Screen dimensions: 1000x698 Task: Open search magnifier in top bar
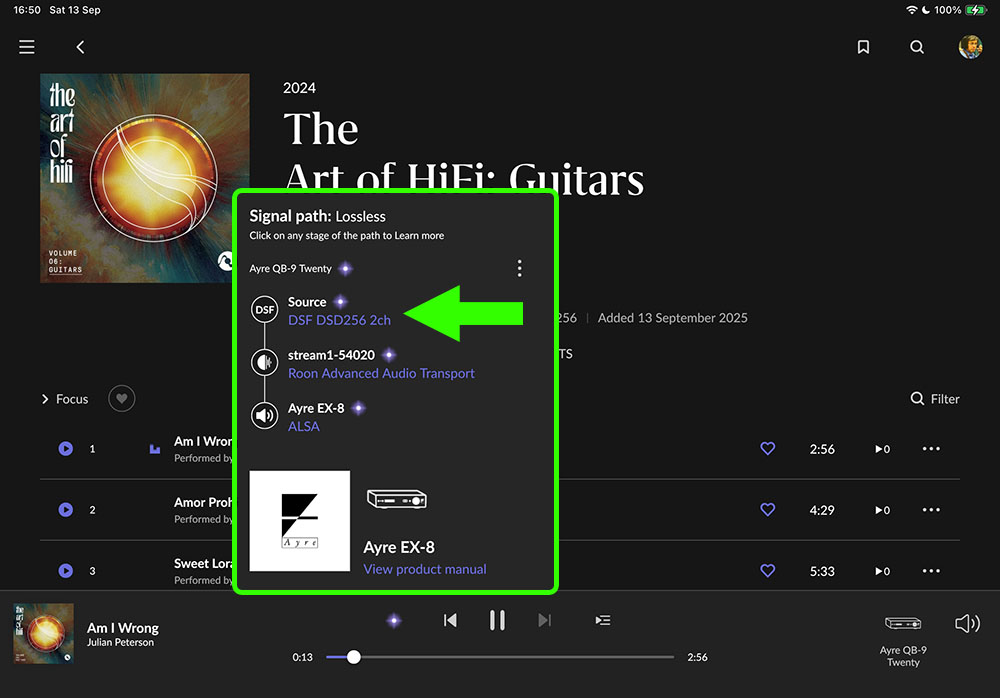point(916,47)
